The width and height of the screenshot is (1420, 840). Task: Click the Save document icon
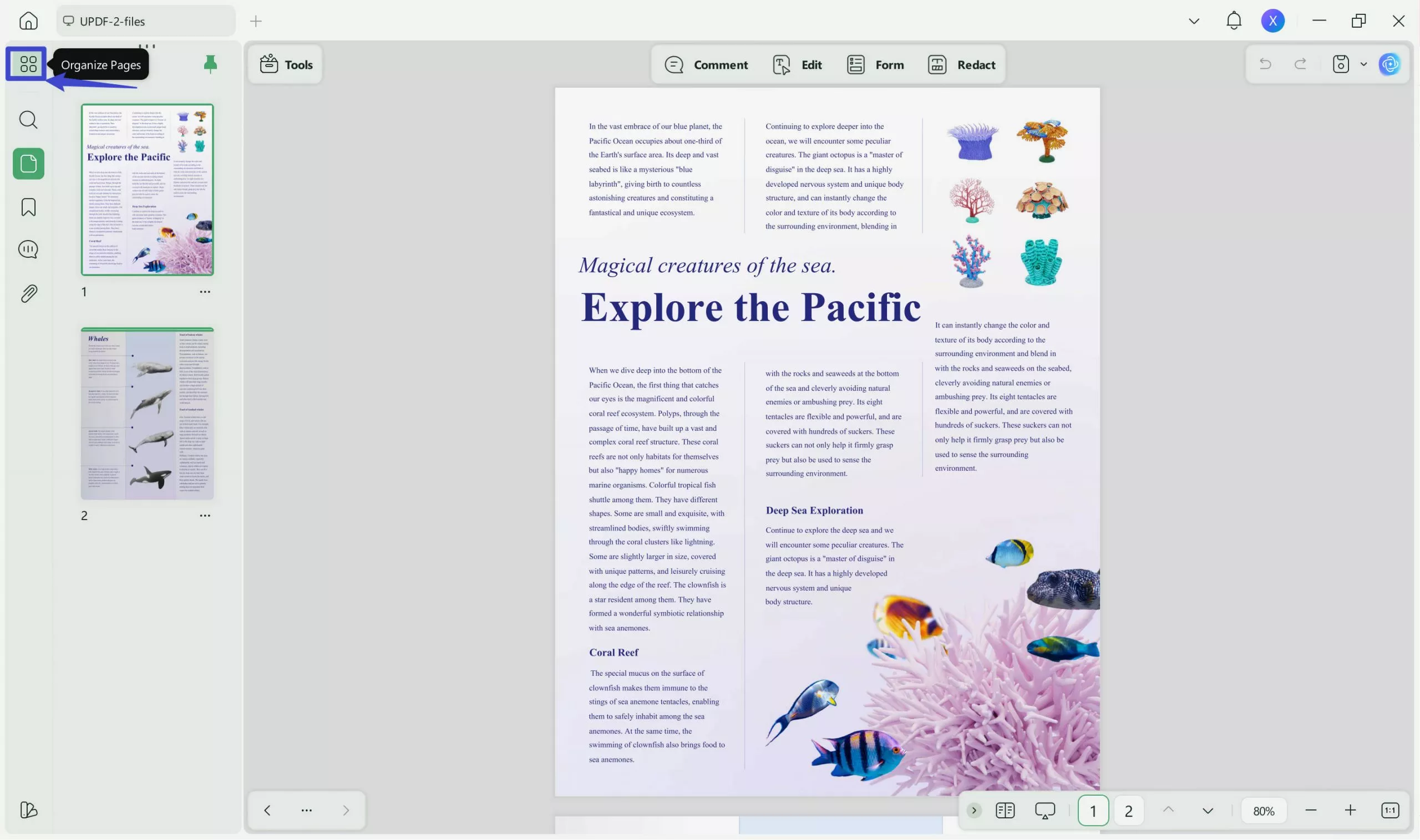(x=1340, y=64)
